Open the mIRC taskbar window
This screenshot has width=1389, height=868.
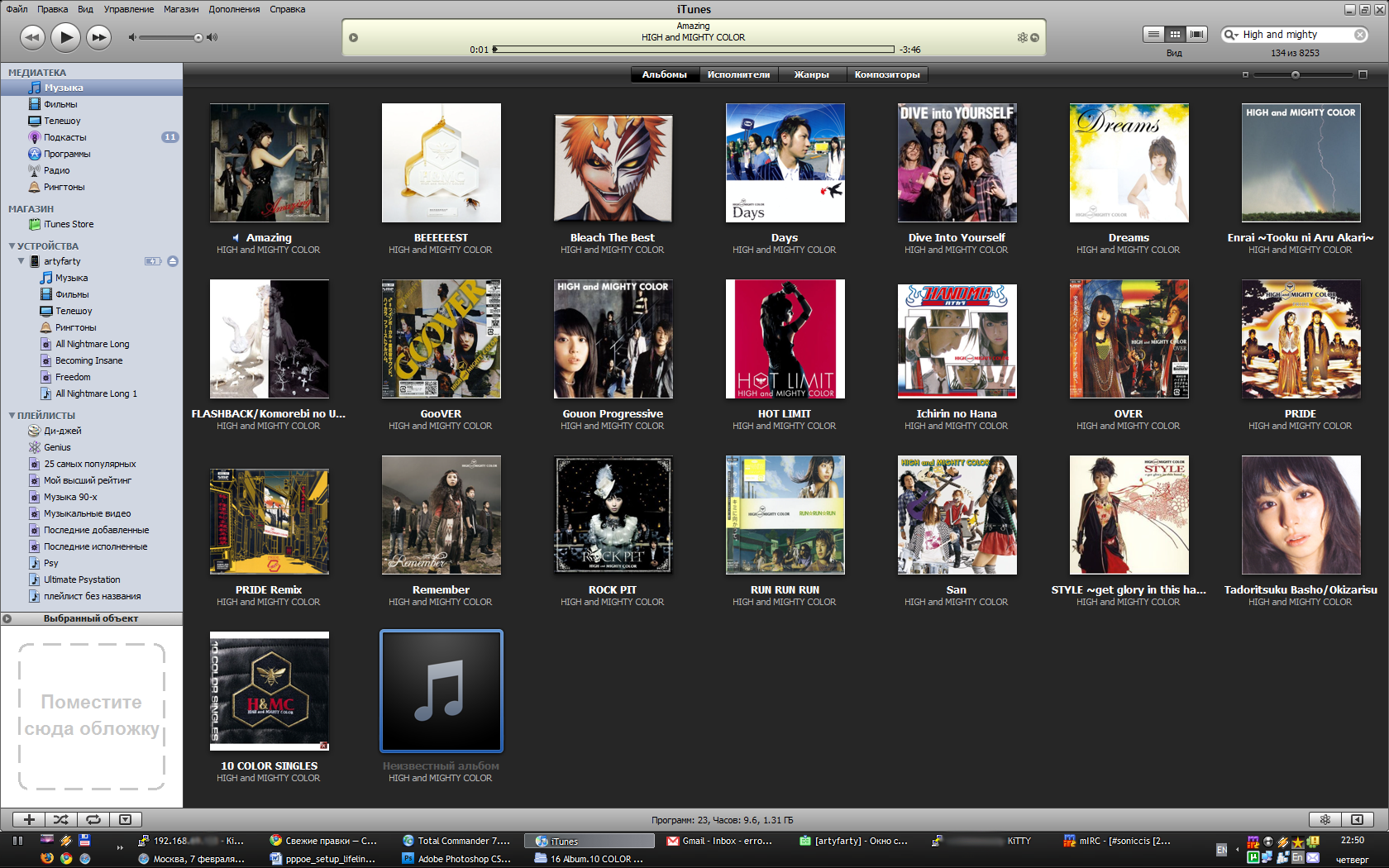[1118, 841]
